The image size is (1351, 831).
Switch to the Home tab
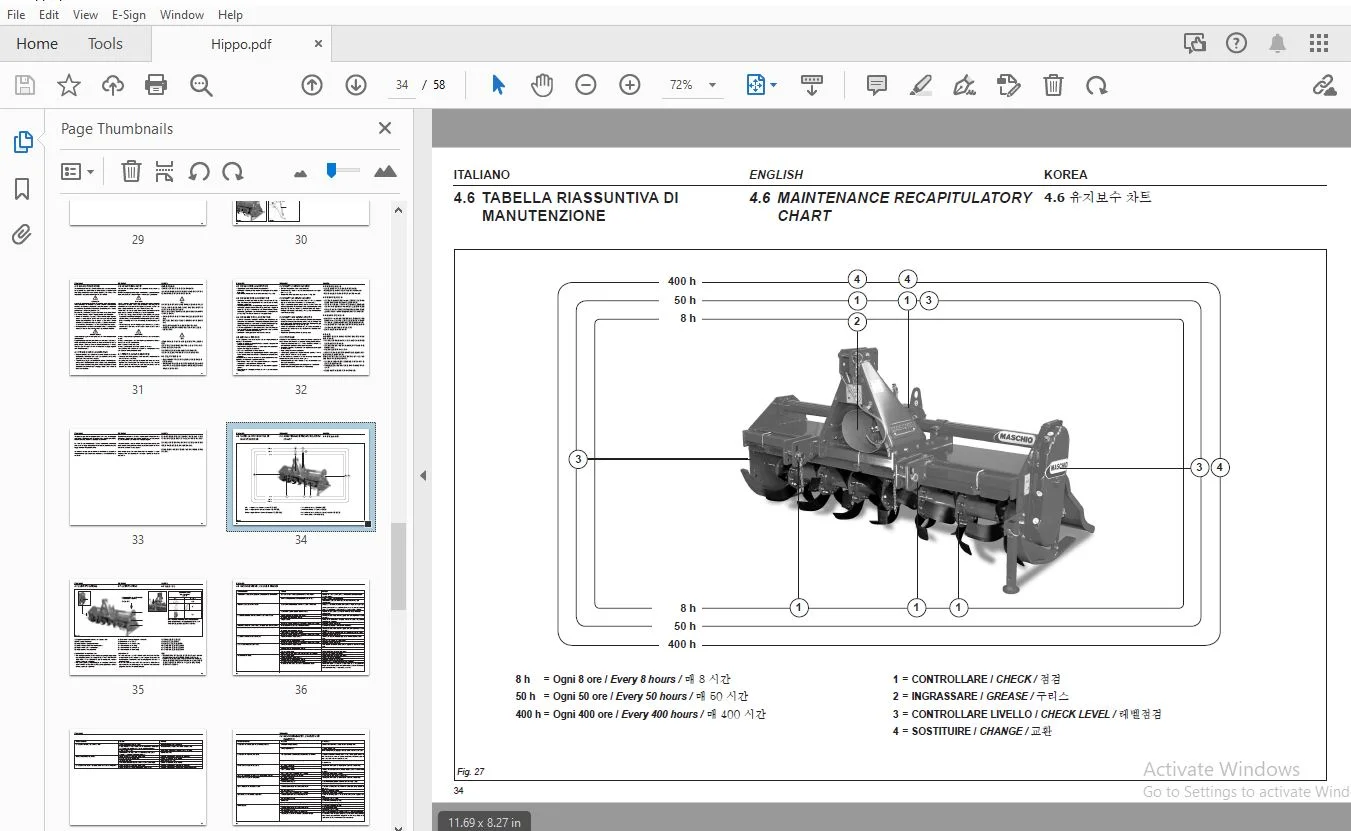click(37, 43)
